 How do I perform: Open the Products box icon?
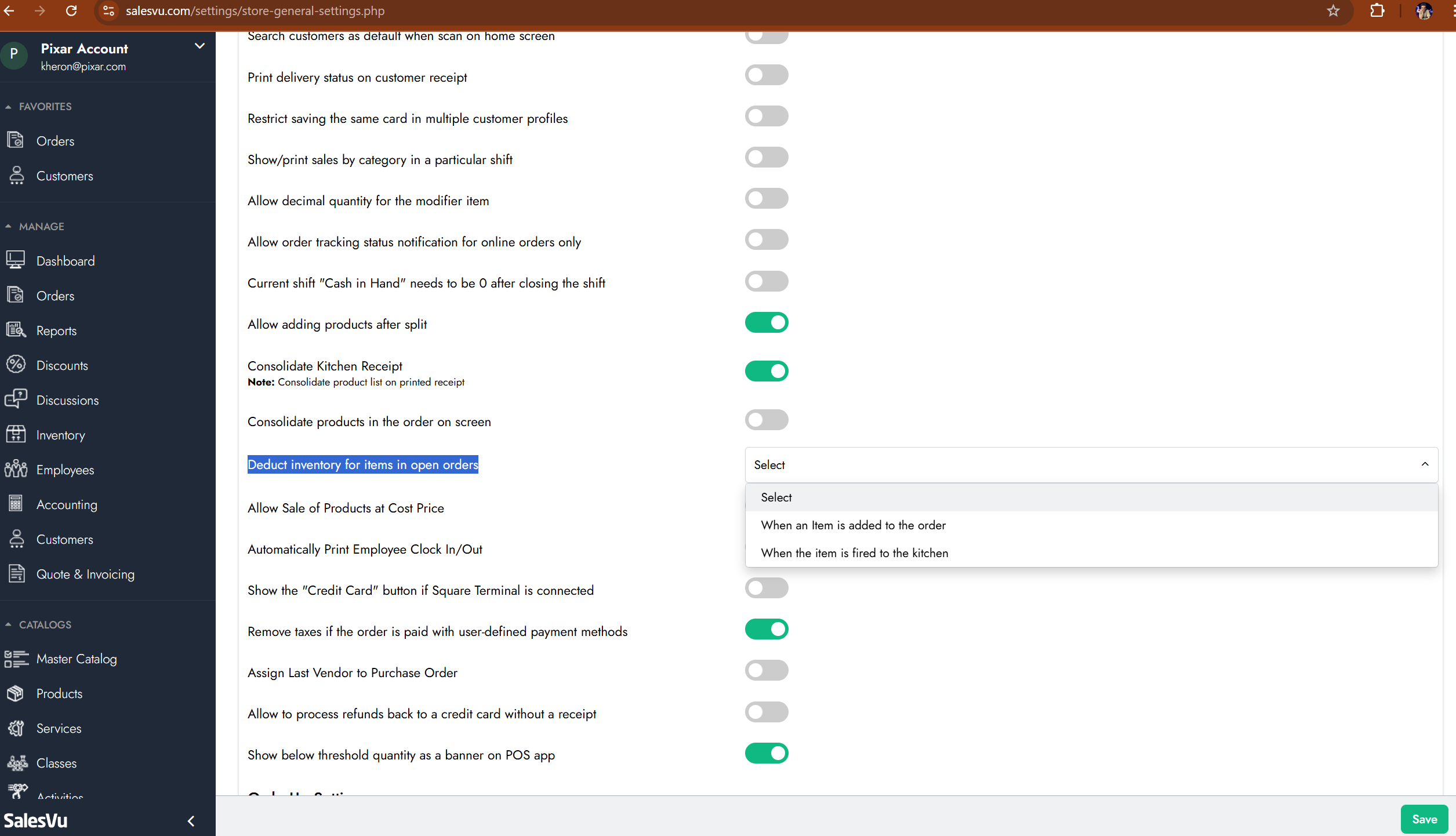(x=16, y=693)
